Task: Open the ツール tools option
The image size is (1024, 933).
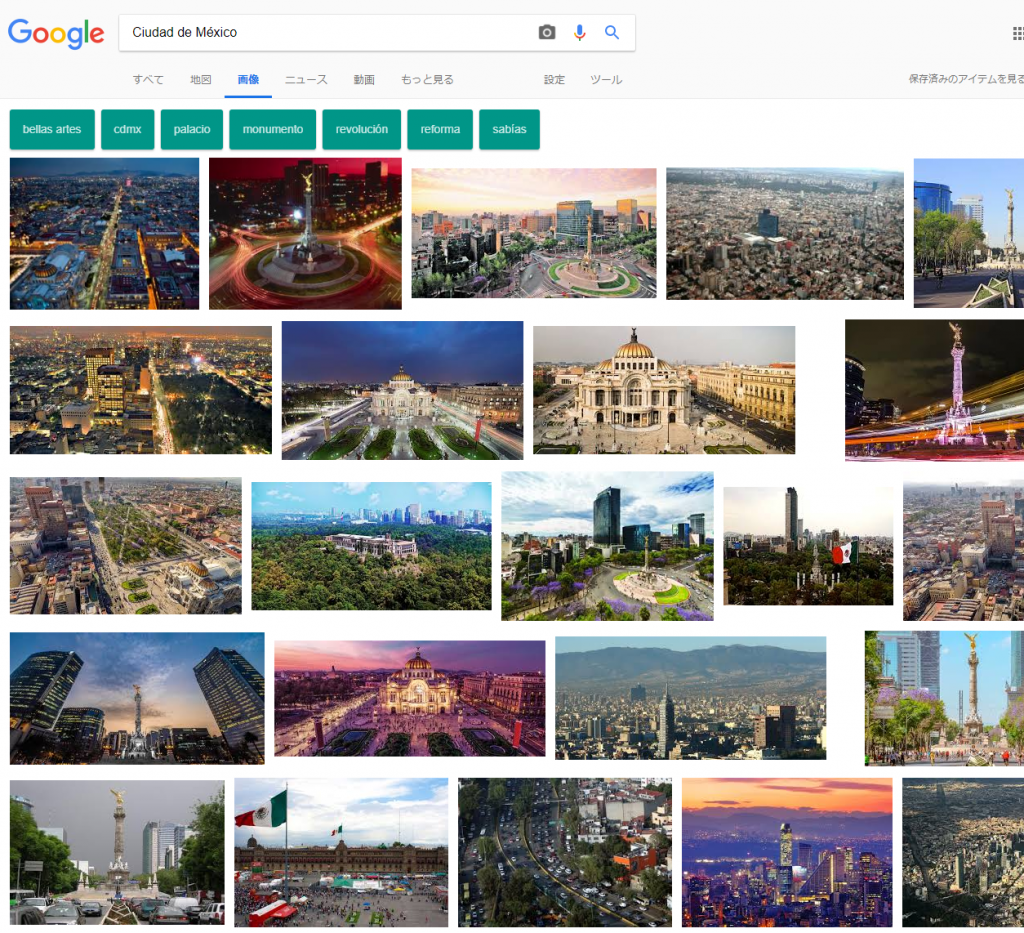Action: 606,80
